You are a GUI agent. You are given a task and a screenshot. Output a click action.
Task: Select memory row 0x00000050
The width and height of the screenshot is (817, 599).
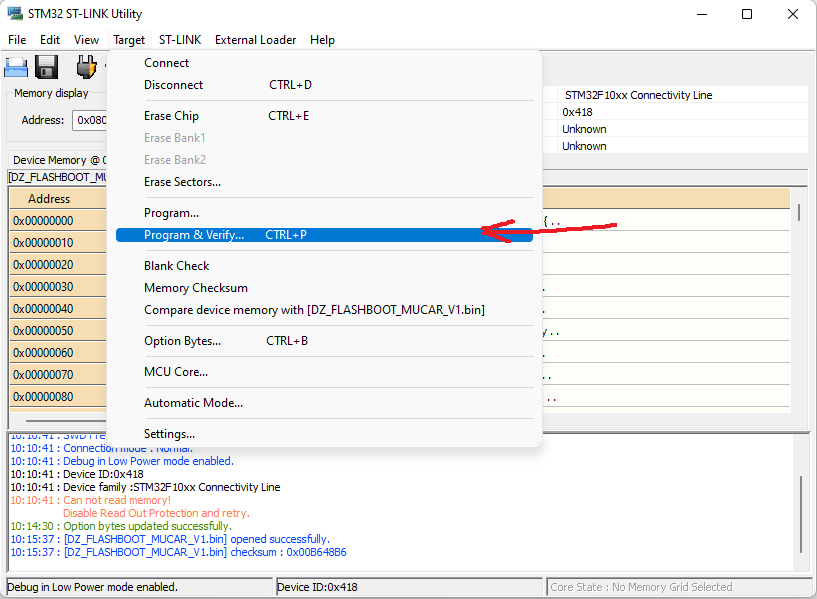[57, 331]
